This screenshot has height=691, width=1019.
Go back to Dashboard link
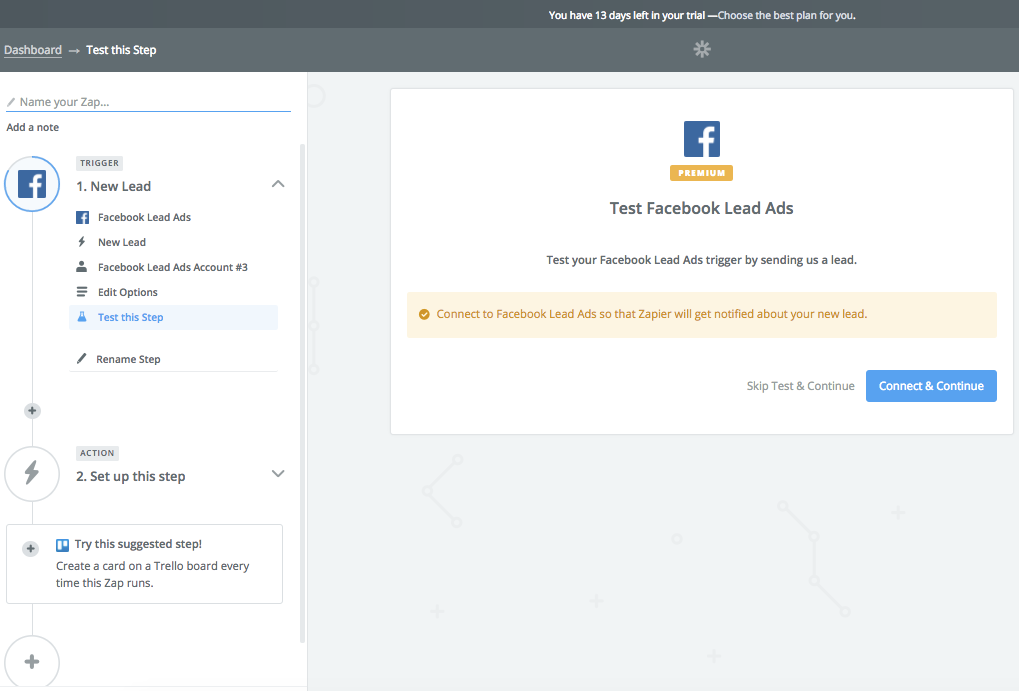(33, 50)
